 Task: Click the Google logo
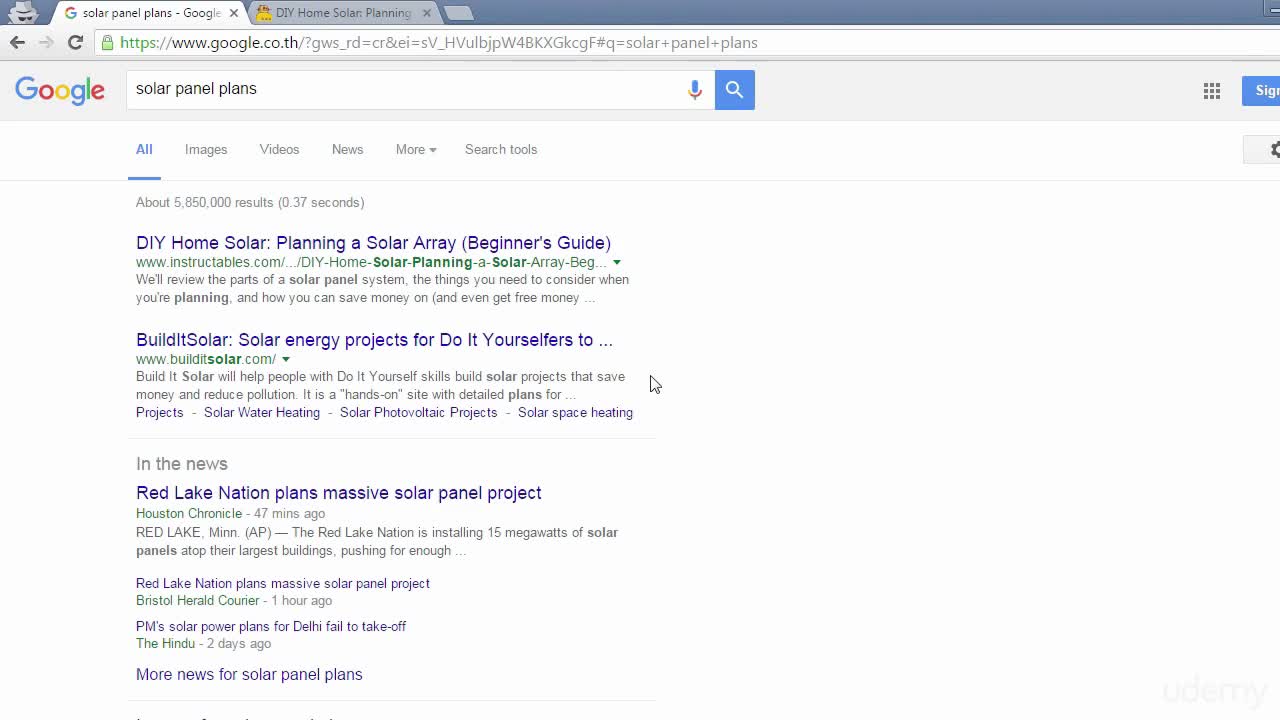coord(60,90)
